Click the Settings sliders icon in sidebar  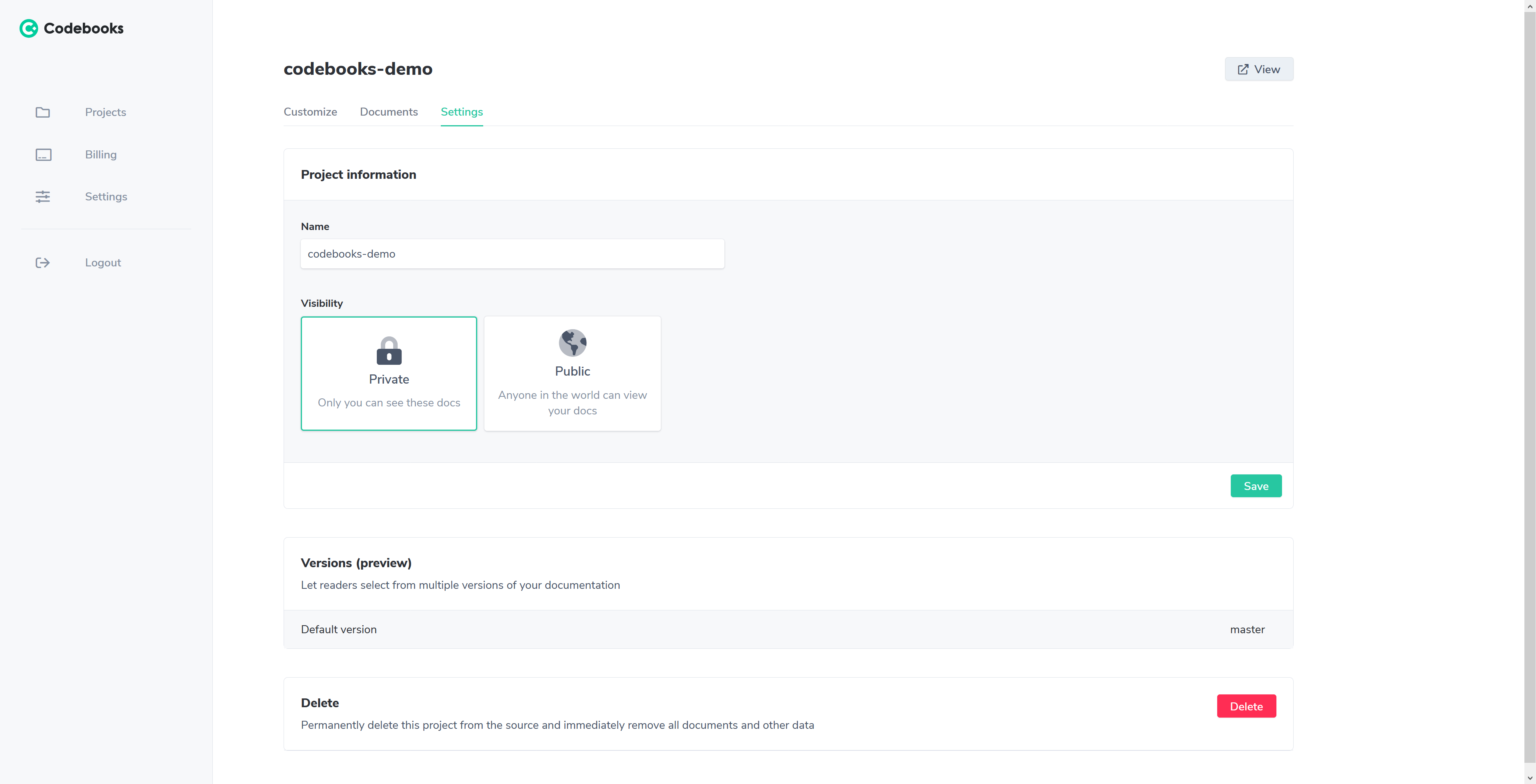click(x=43, y=197)
